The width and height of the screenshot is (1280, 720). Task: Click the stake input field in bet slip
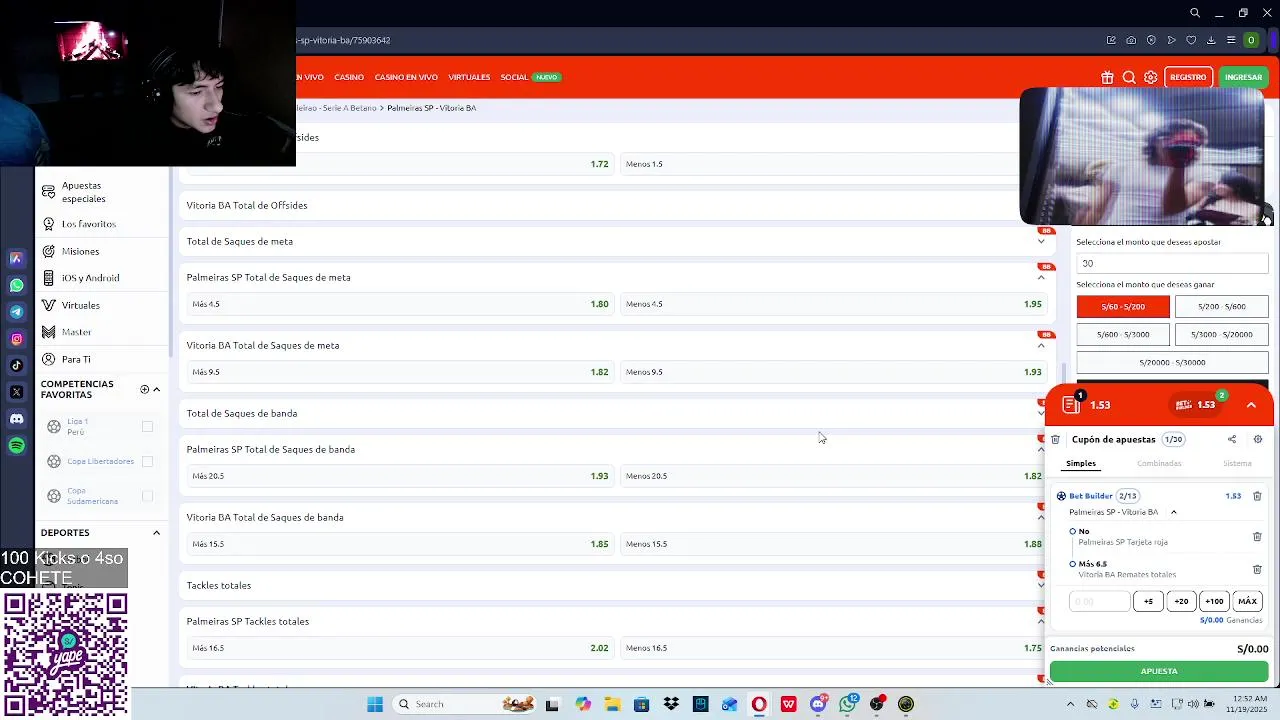coord(1099,601)
